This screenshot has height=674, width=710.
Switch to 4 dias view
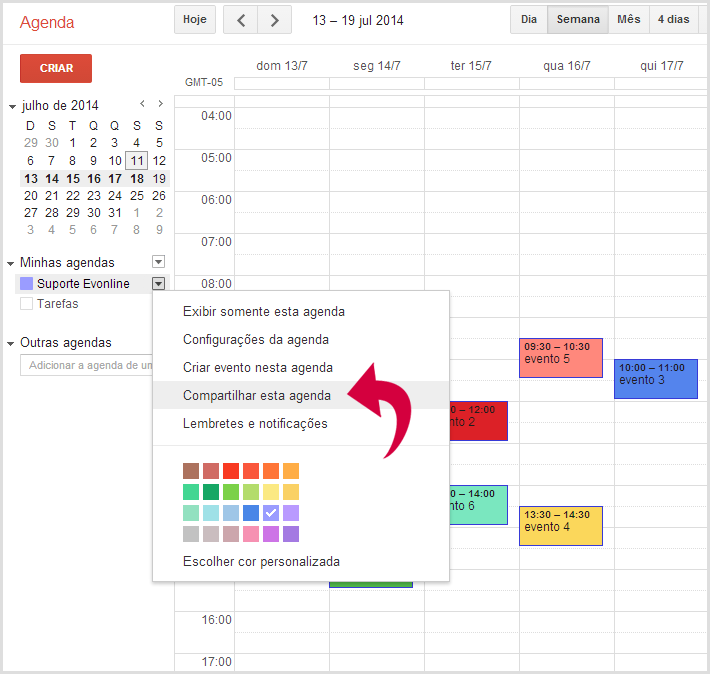[673, 19]
